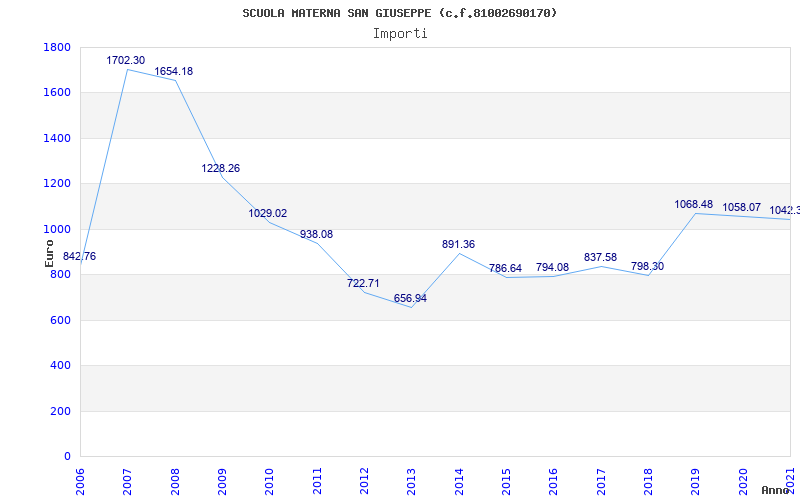
Task: Select year 2018 on the x-axis
Action: pyautogui.click(x=648, y=481)
